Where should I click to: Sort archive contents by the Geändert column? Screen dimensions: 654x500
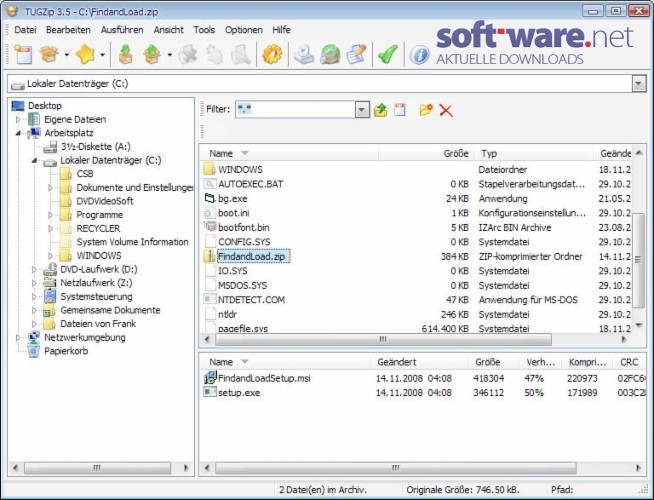[x=419, y=362]
